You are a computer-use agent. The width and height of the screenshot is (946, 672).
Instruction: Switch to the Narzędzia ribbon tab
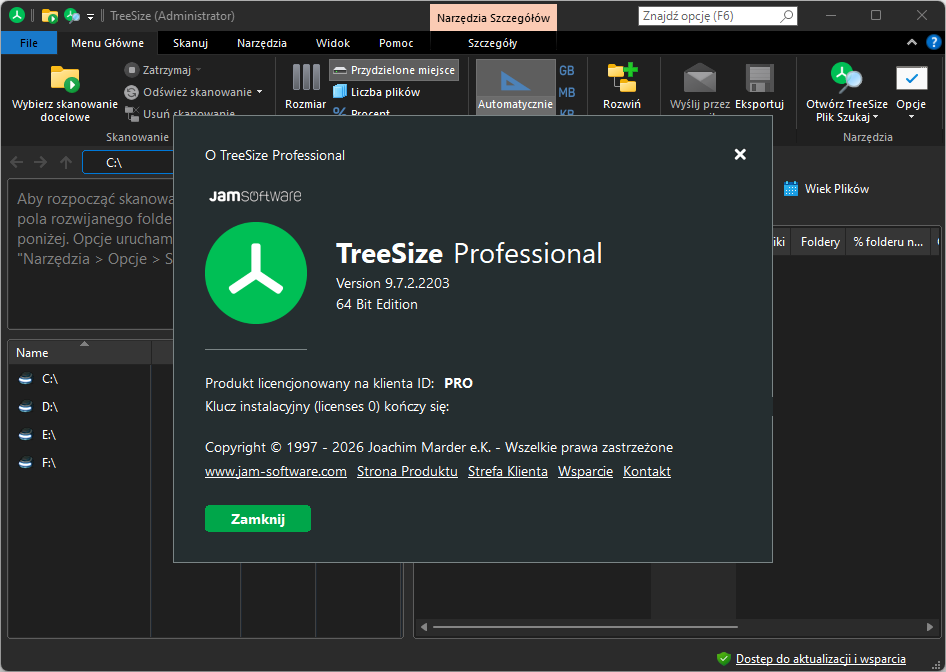pyautogui.click(x=262, y=43)
